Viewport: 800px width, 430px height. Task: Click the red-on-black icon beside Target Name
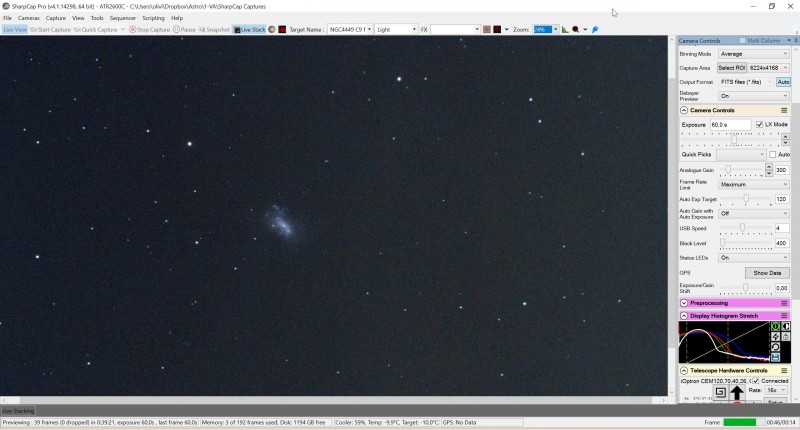coord(282,30)
